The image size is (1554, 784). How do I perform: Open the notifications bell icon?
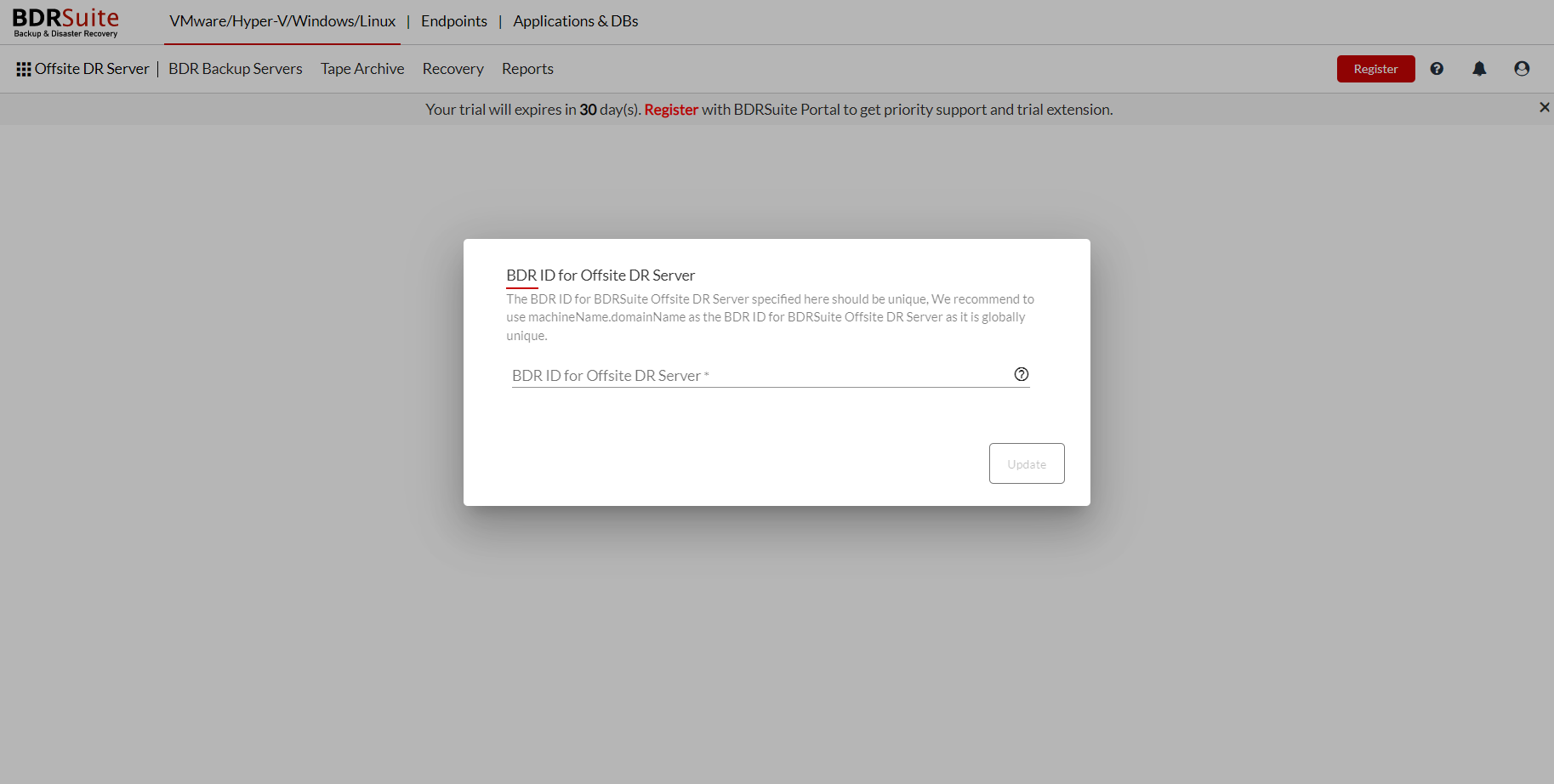(x=1479, y=69)
